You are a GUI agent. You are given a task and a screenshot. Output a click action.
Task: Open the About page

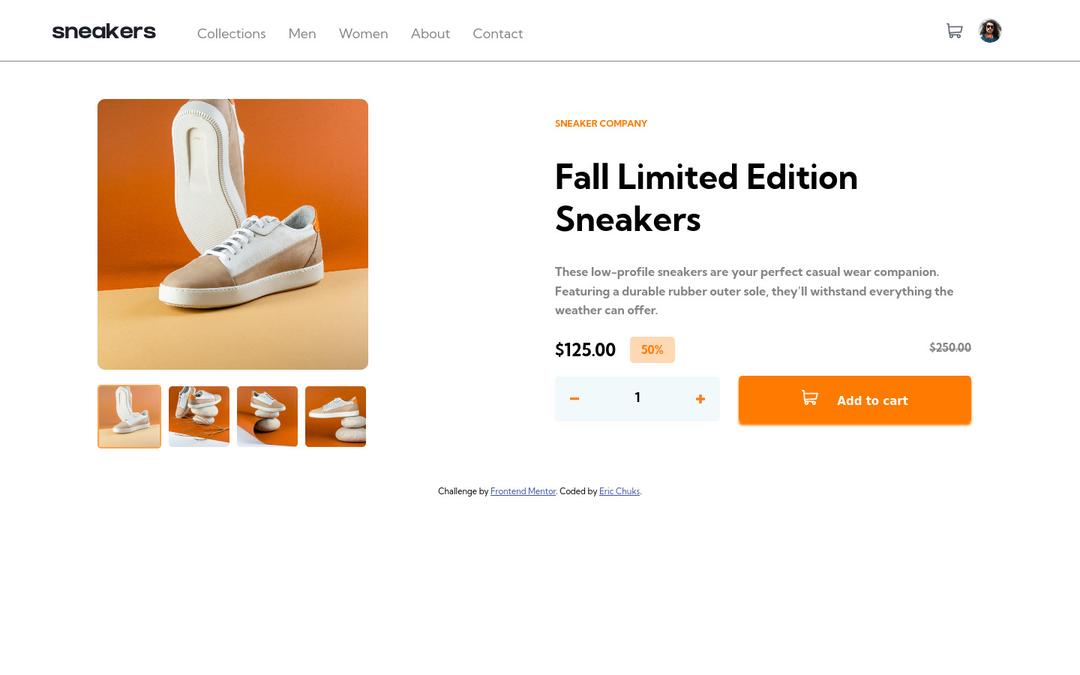[x=430, y=33]
